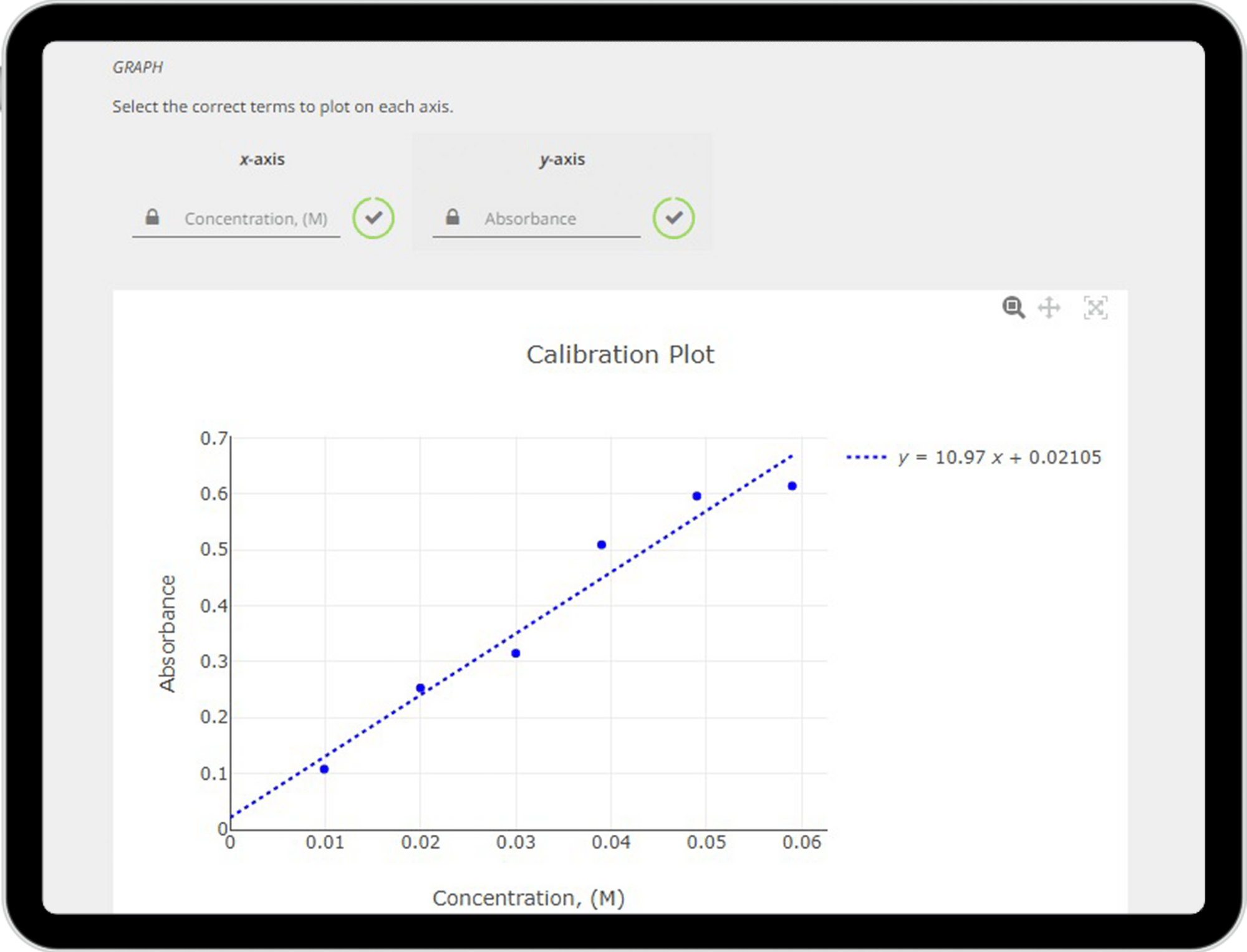
Task: Click the lock icon beside Absorbance
Action: click(453, 218)
